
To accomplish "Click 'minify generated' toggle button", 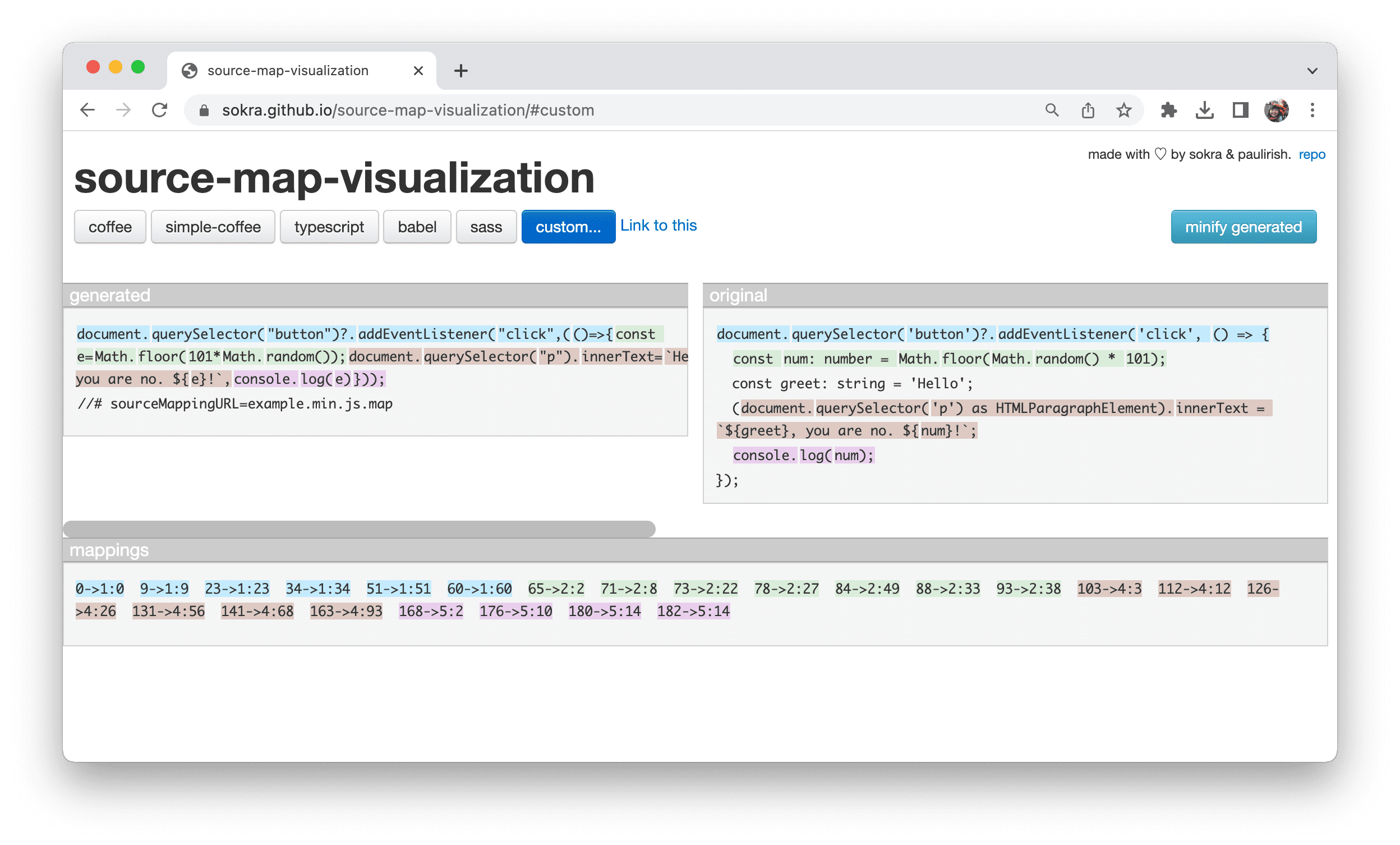I will 1245,226.
